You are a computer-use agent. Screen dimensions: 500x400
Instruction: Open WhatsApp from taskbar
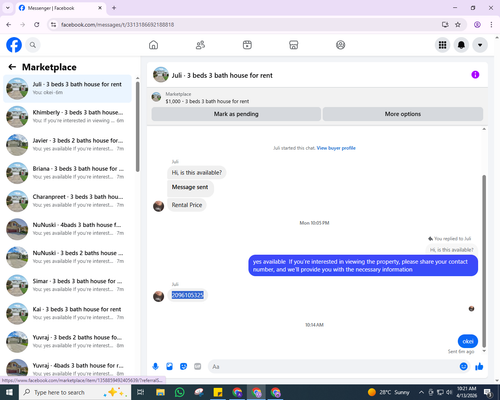(180, 392)
